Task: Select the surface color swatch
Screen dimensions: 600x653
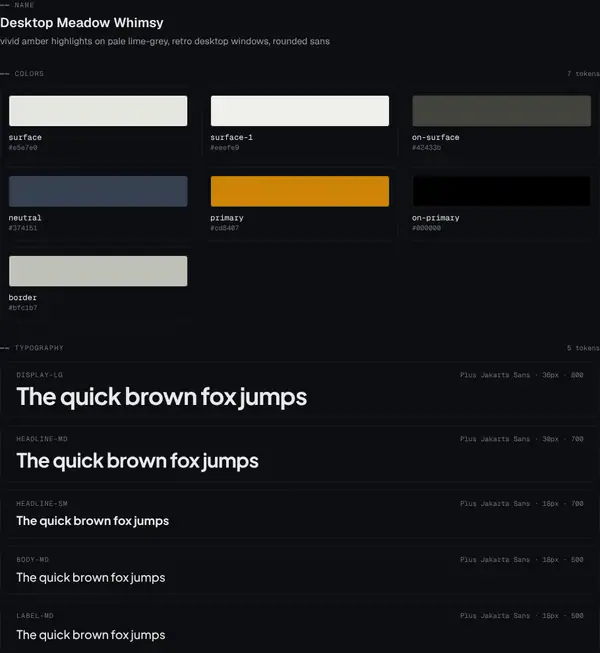Action: (x=98, y=111)
